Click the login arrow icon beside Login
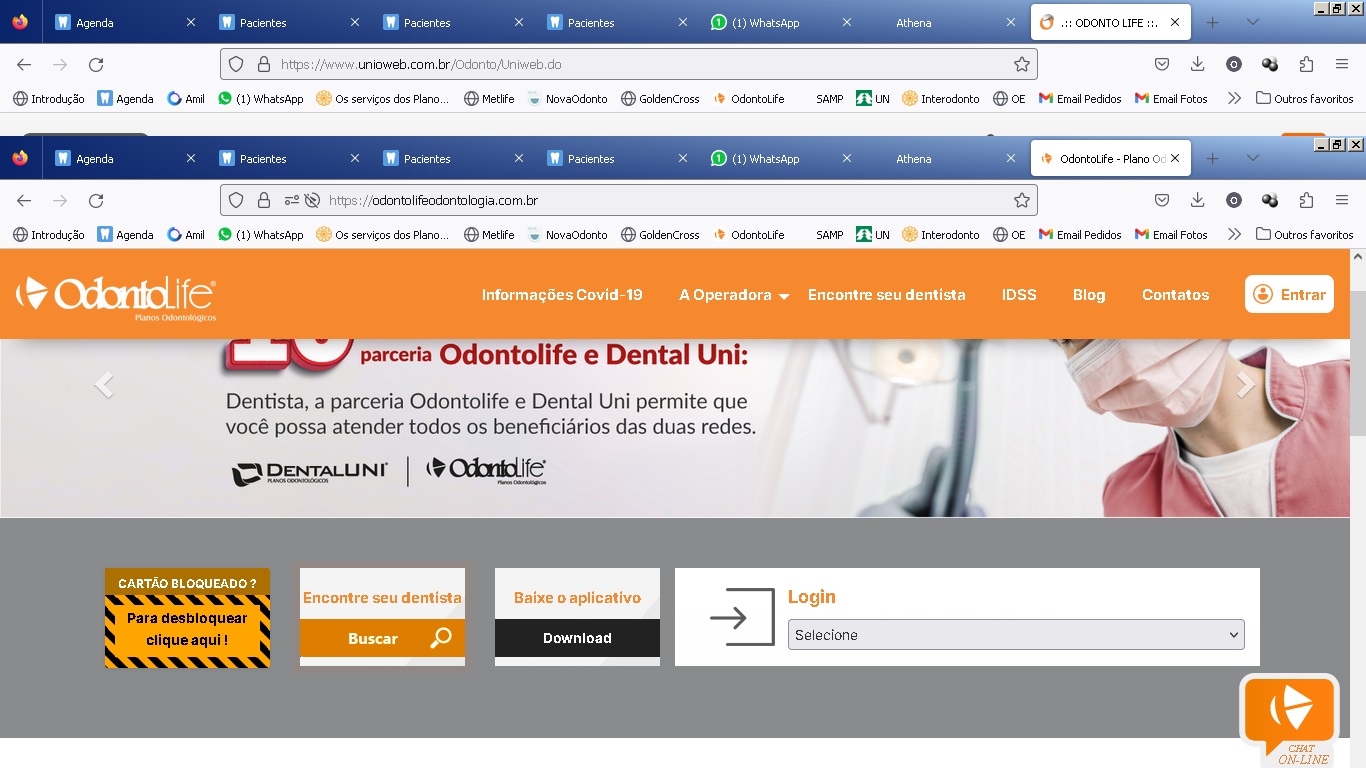Viewport: 1366px width, 768px height. tap(742, 617)
